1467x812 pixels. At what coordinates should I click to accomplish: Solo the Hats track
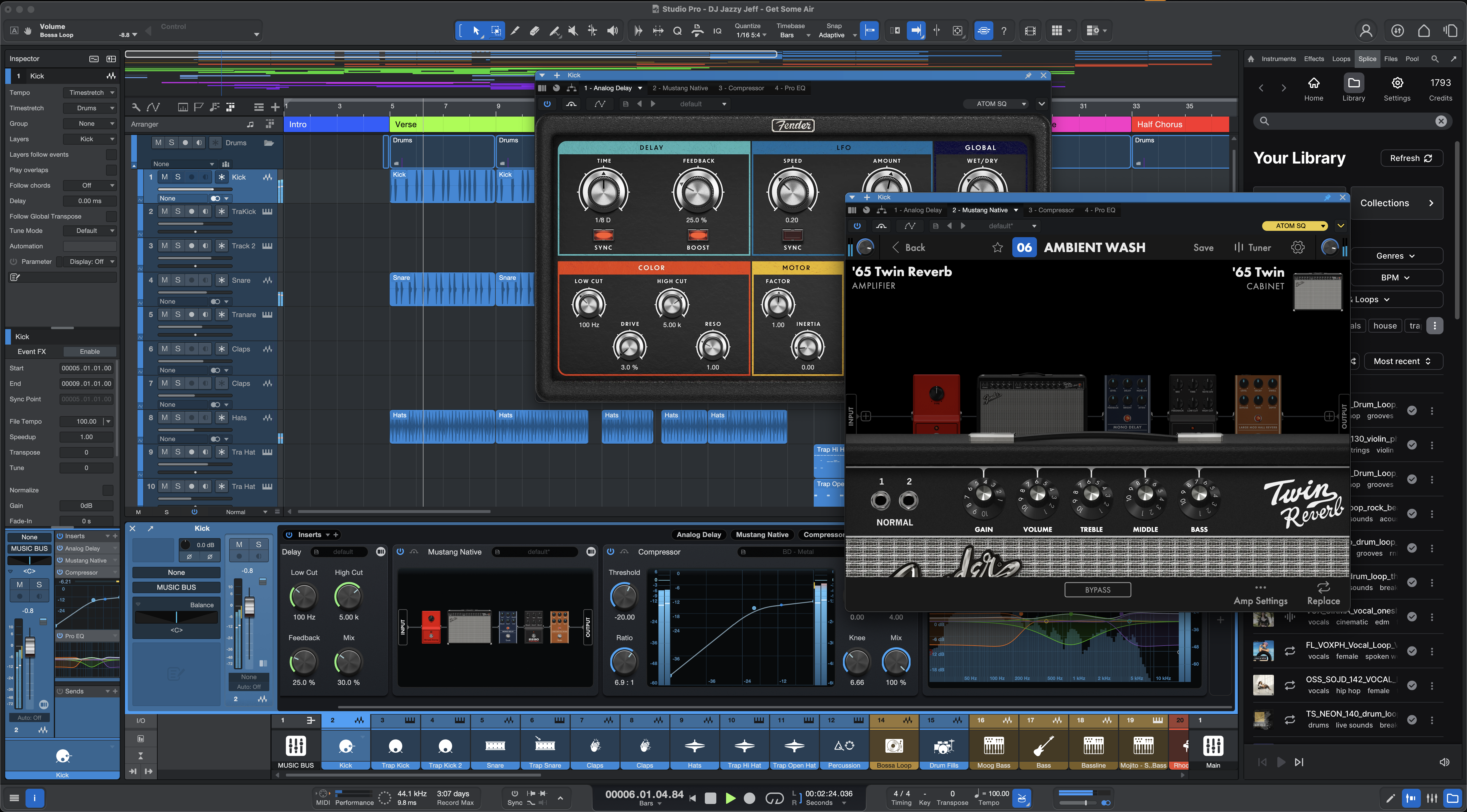click(178, 417)
